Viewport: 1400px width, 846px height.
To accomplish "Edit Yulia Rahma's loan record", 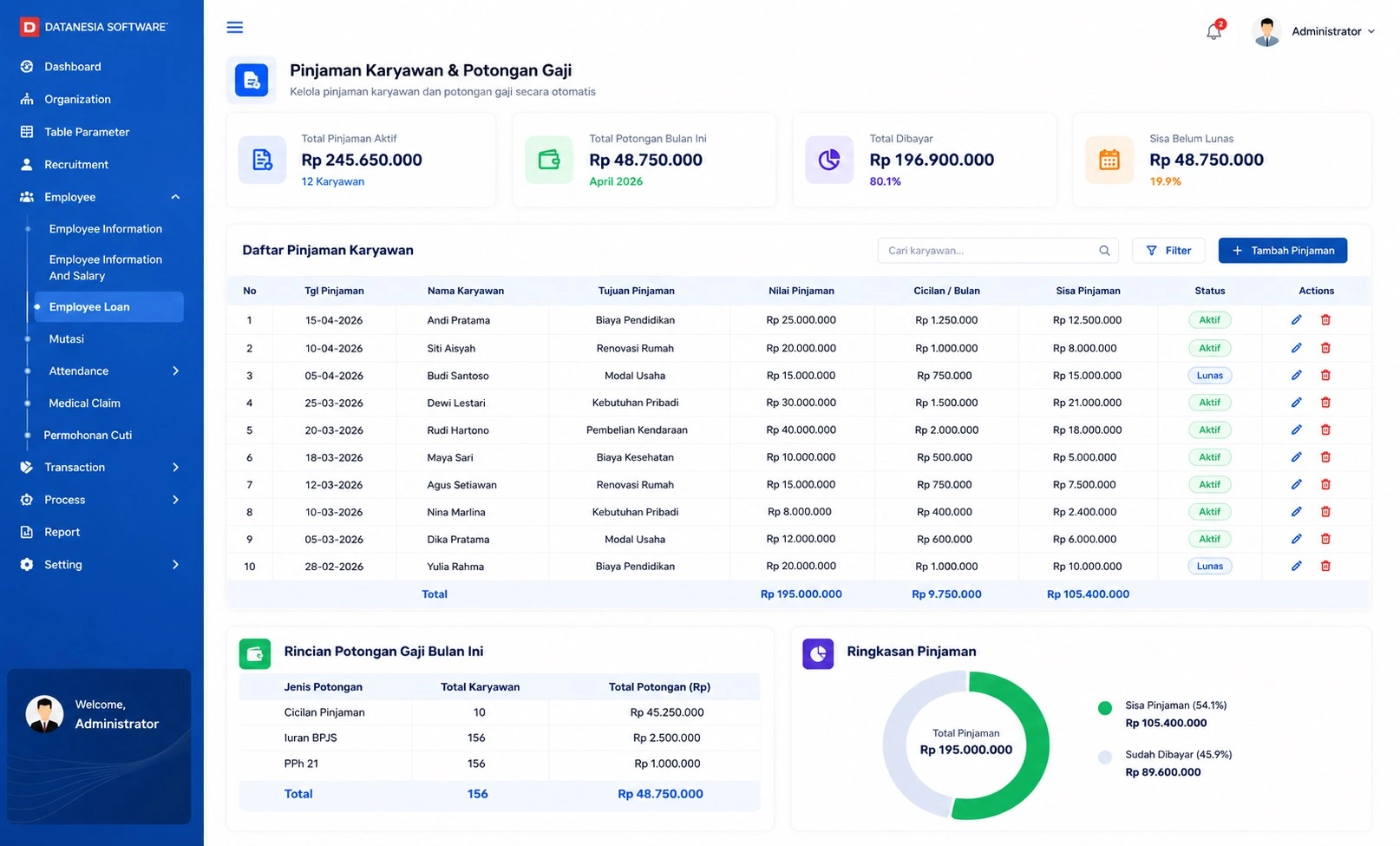I will 1296,566.
